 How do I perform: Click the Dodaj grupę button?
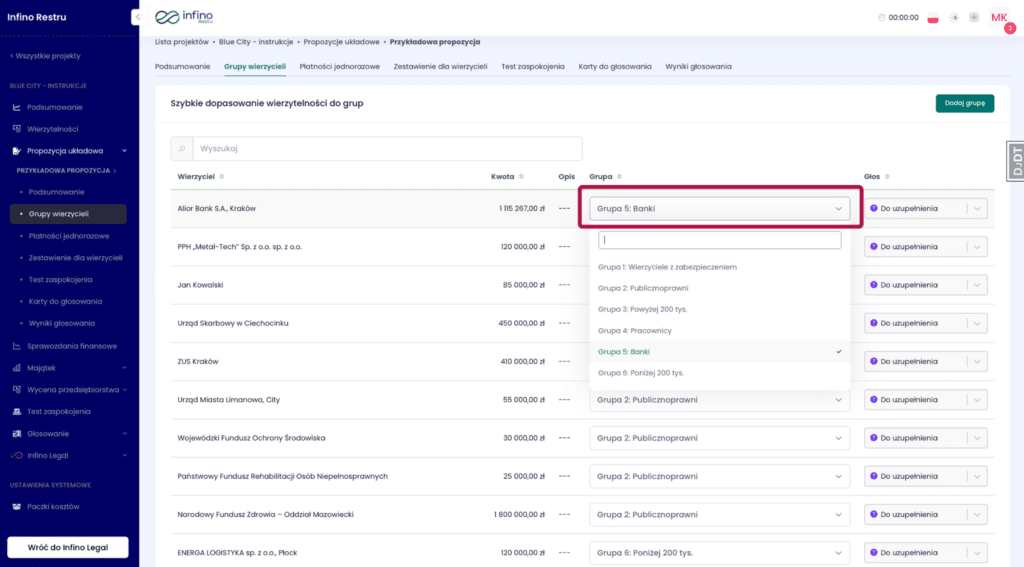[964, 103]
